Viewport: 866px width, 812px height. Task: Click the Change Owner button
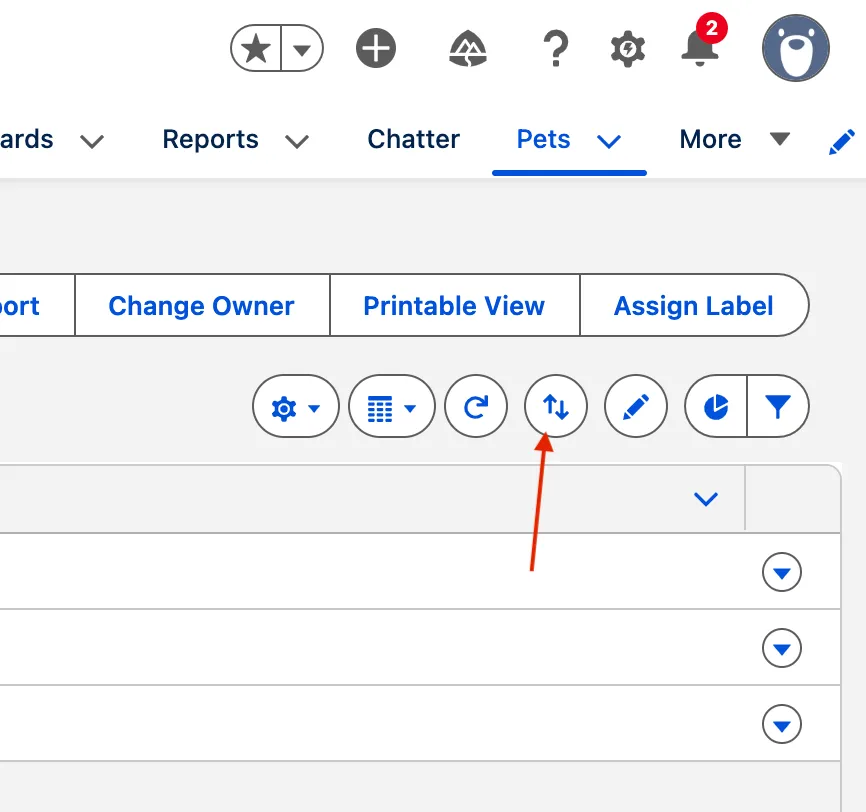tap(201, 305)
